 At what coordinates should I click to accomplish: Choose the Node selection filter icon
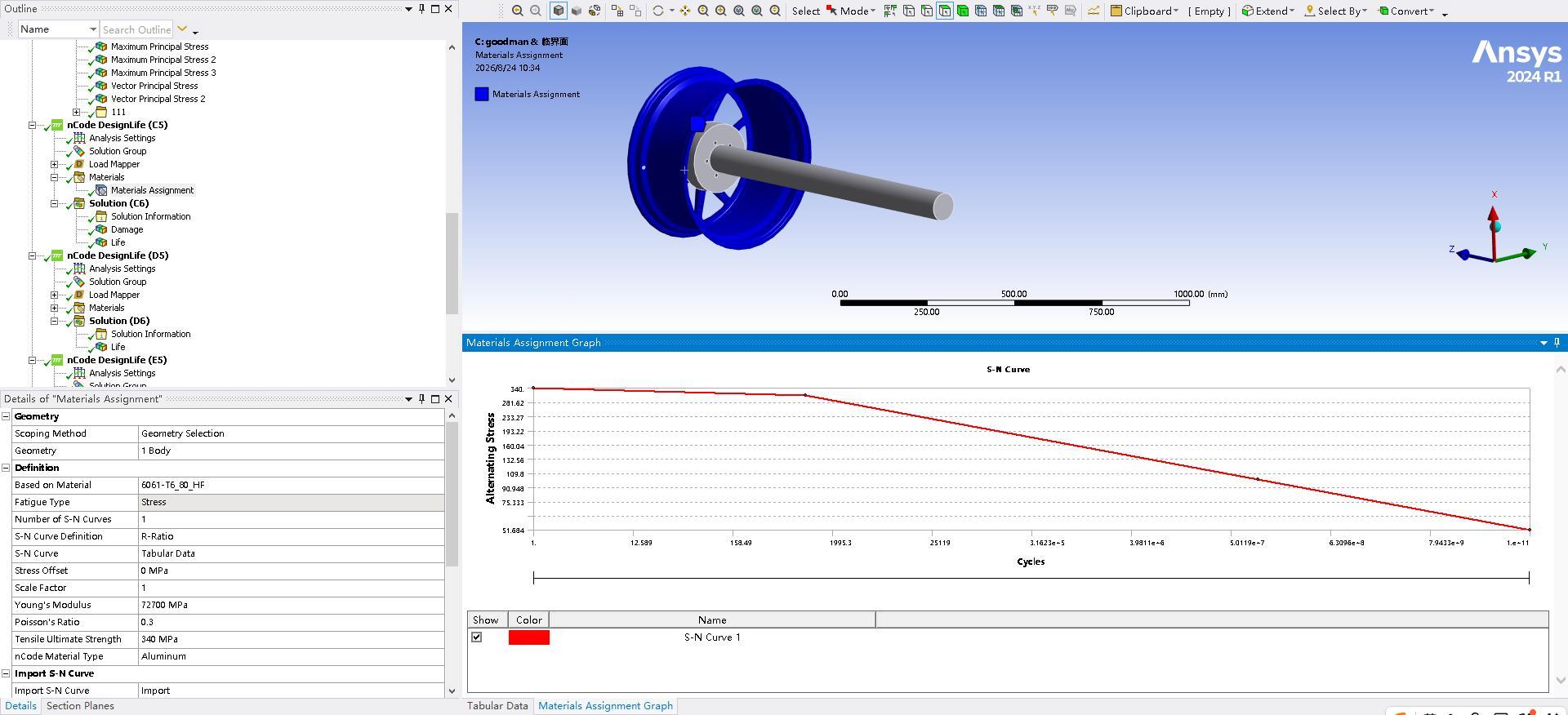pyautogui.click(x=981, y=11)
